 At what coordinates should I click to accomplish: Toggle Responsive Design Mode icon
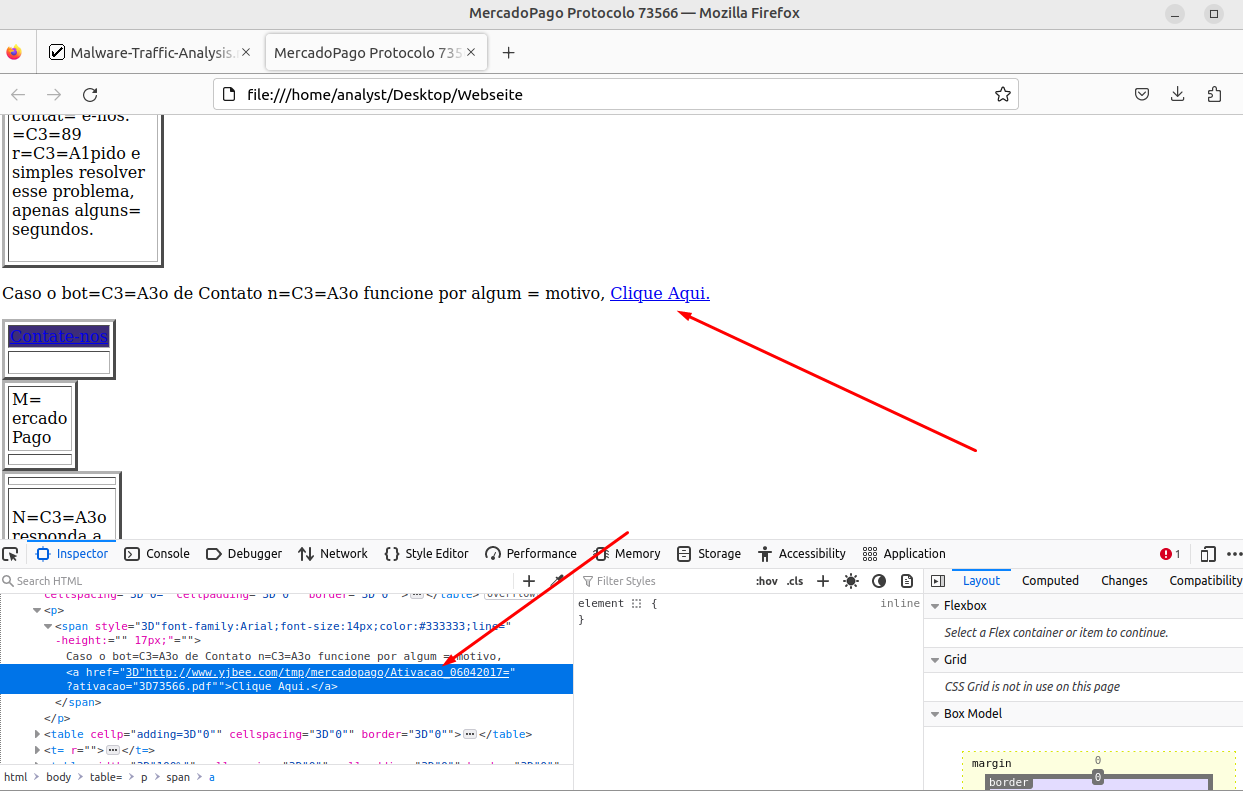(x=1208, y=554)
